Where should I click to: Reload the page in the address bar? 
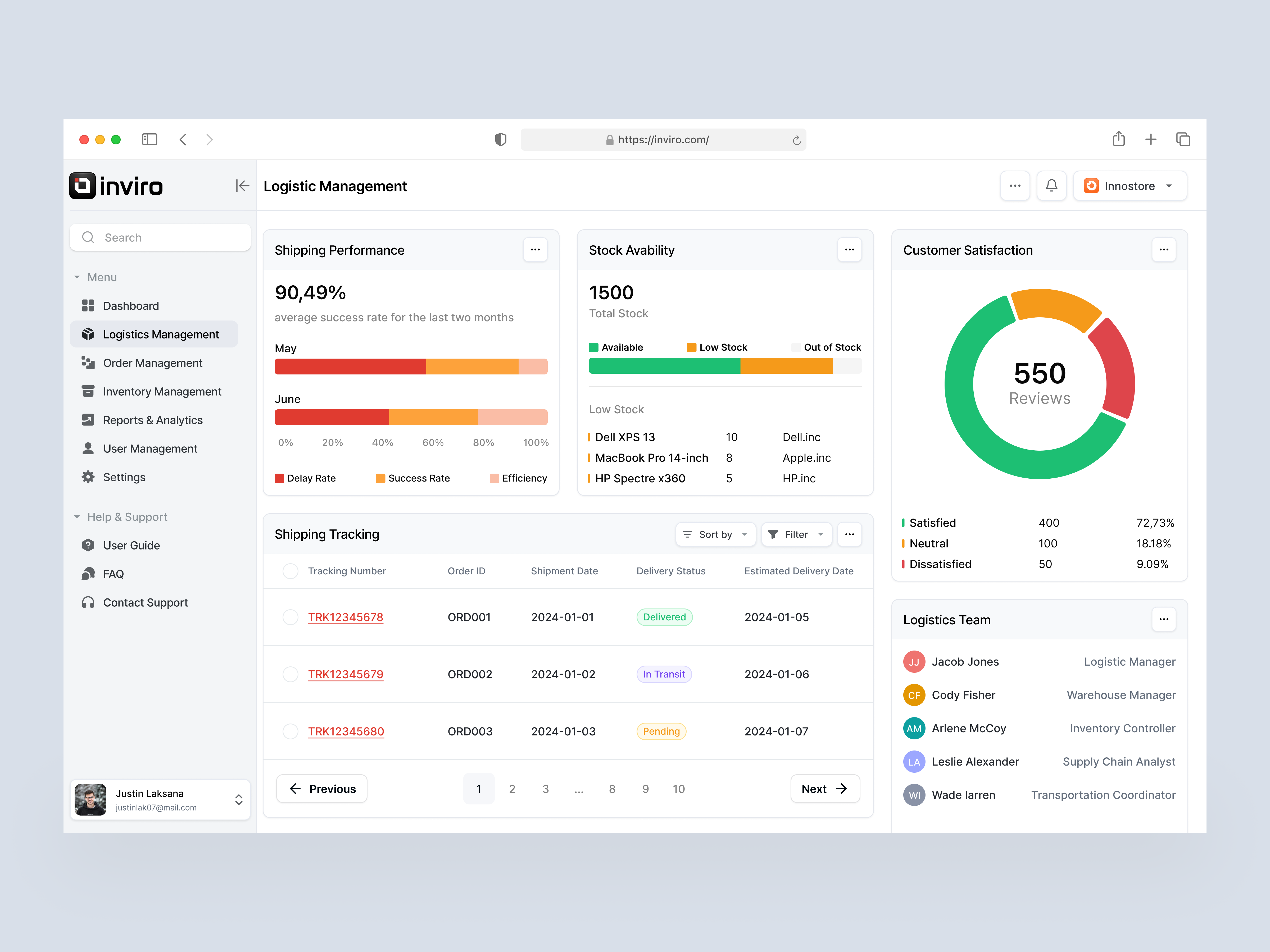tap(796, 140)
